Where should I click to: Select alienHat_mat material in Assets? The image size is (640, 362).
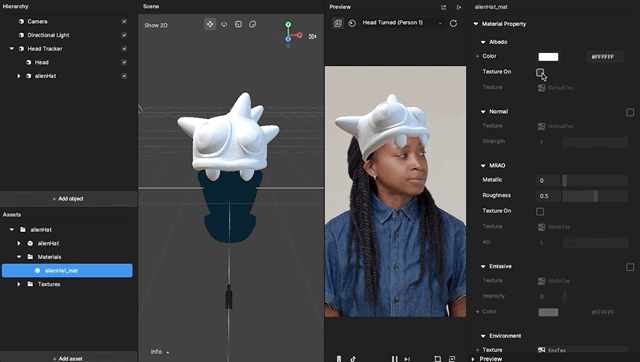point(67,271)
